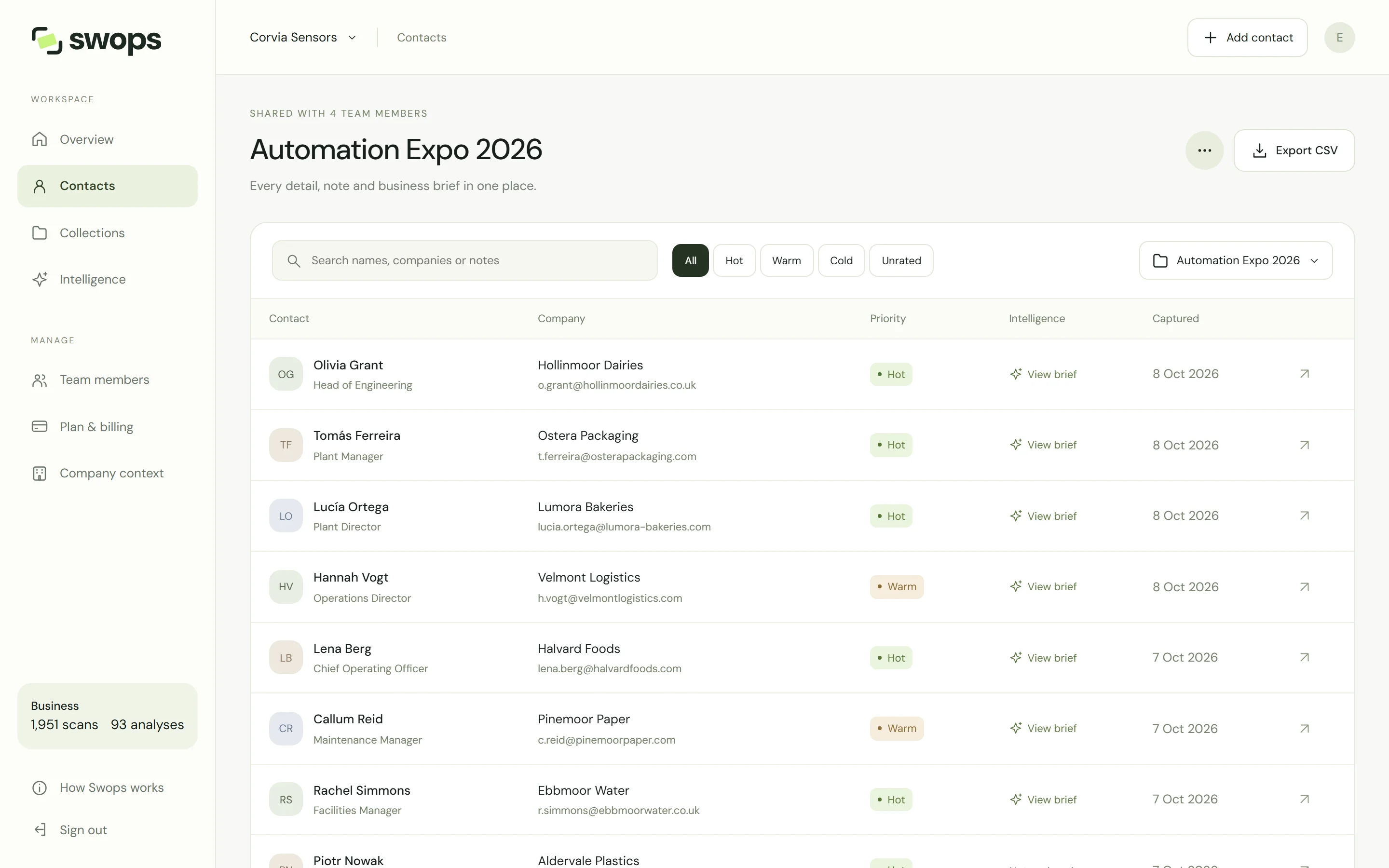Click the Company context building icon

tap(40, 473)
